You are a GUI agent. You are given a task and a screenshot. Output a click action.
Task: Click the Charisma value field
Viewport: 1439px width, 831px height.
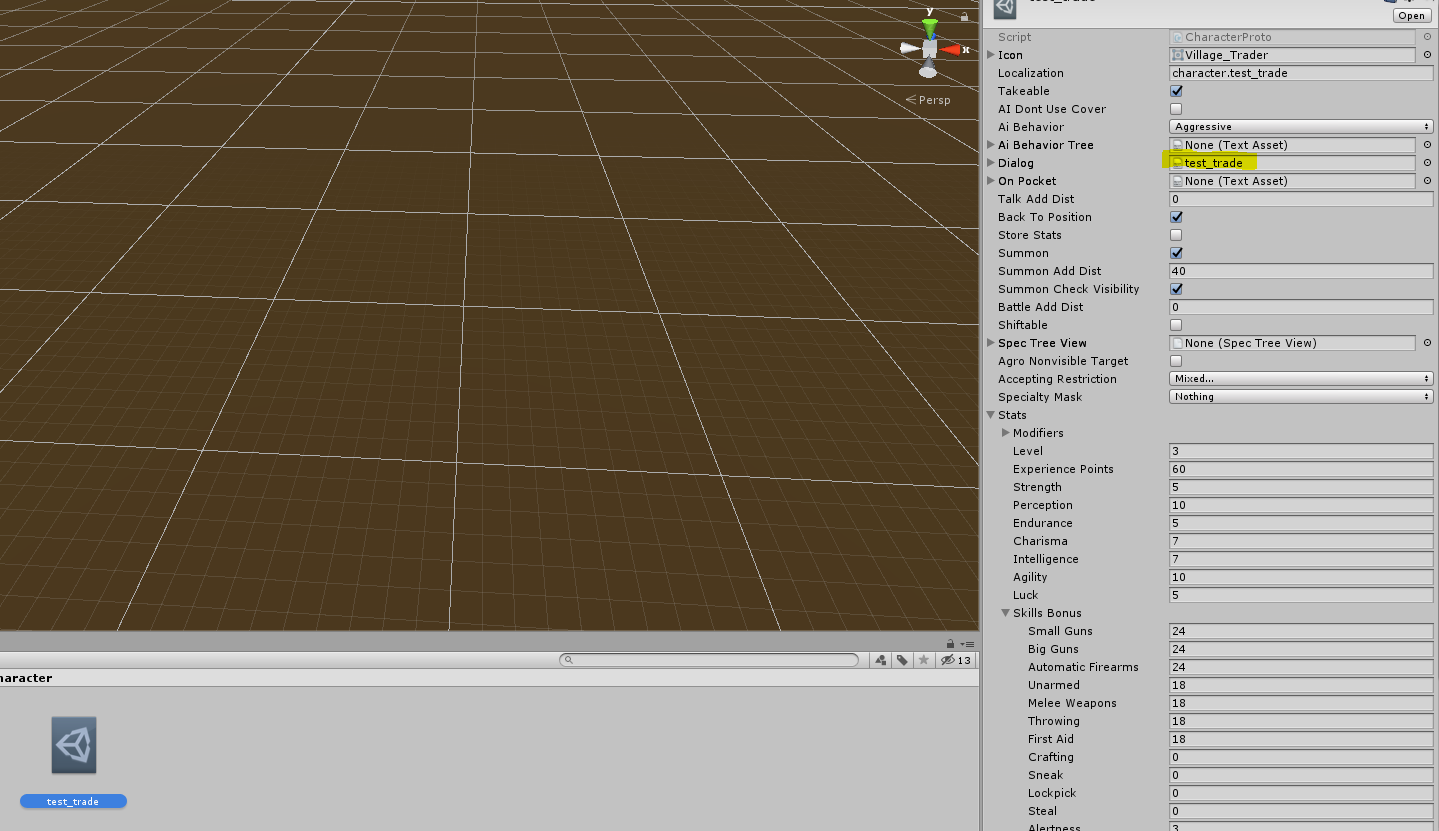tap(1301, 541)
